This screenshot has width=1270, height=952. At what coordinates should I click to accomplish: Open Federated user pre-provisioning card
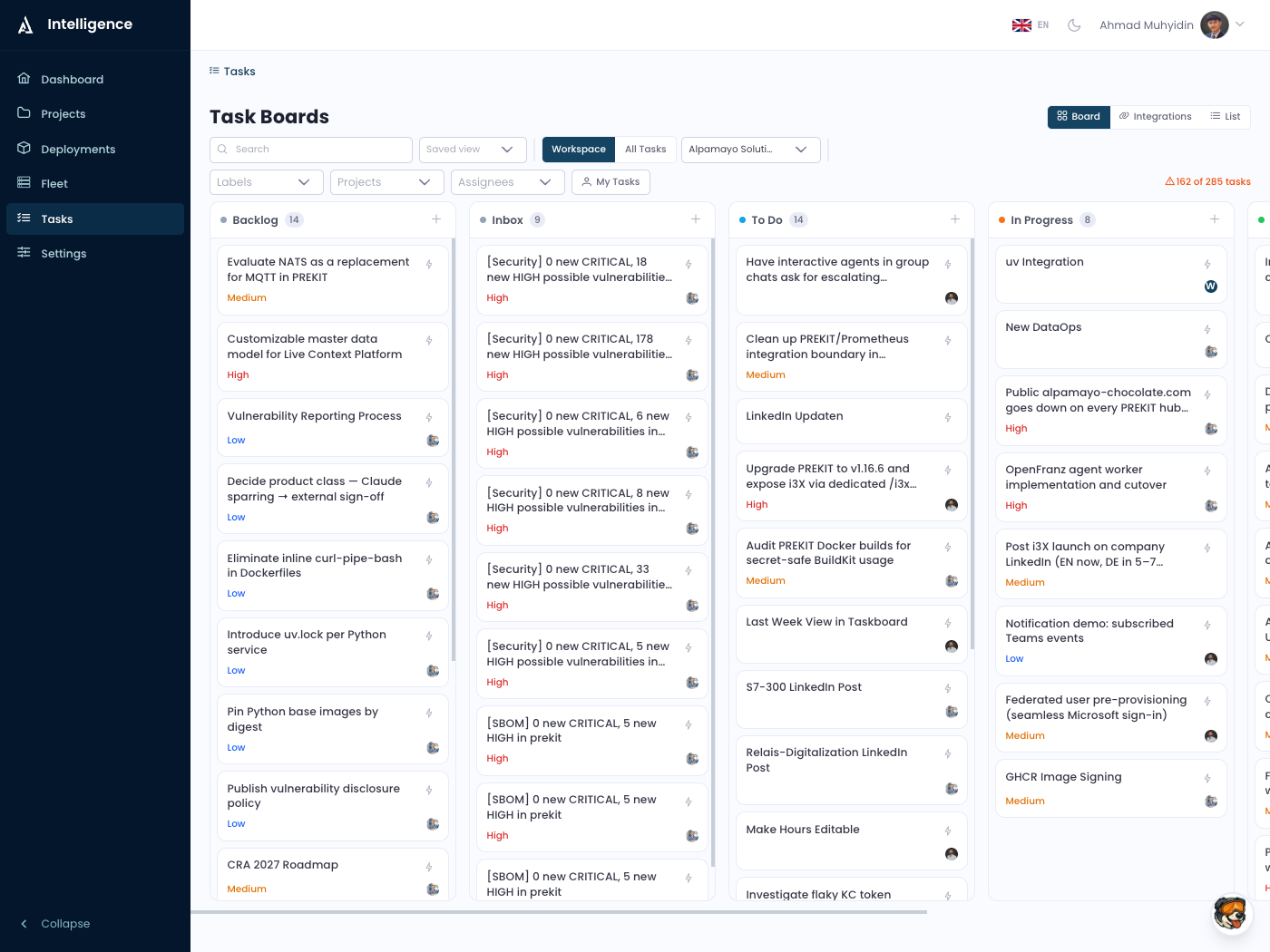1110,717
